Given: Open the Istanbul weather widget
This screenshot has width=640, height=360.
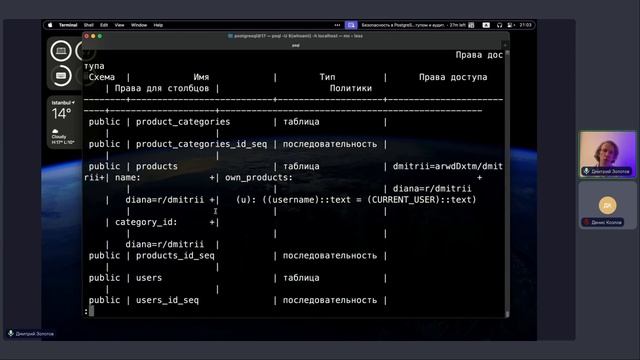Looking at the screenshot, I should [63, 122].
